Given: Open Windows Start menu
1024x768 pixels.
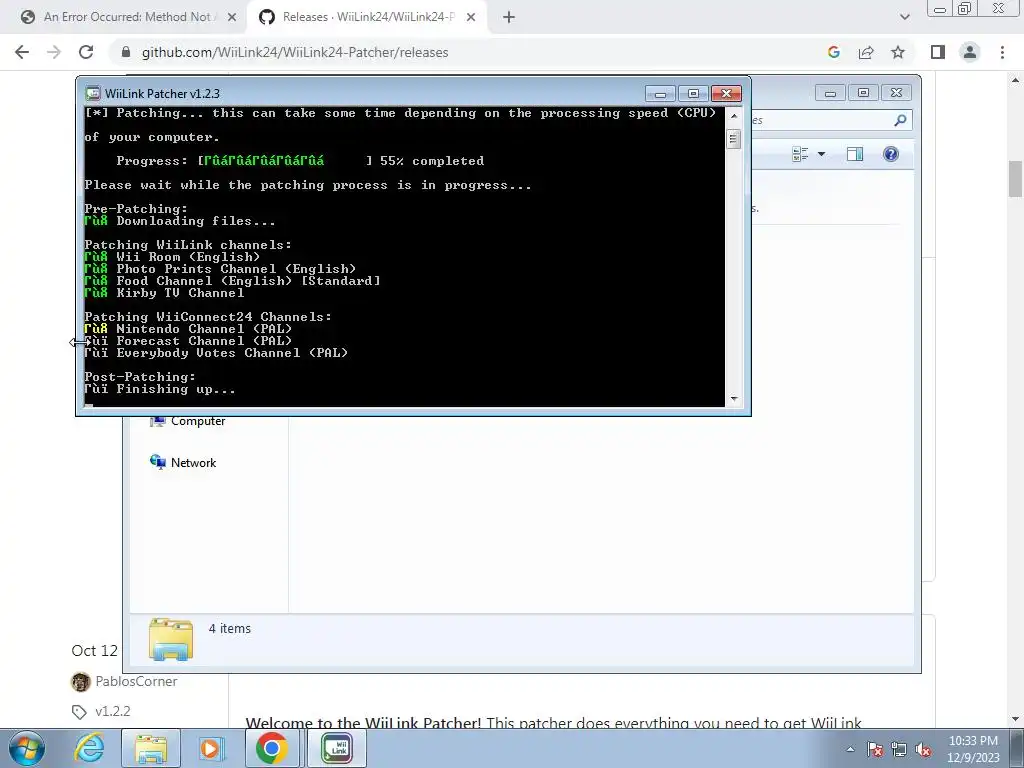Looking at the screenshot, I should (27, 748).
